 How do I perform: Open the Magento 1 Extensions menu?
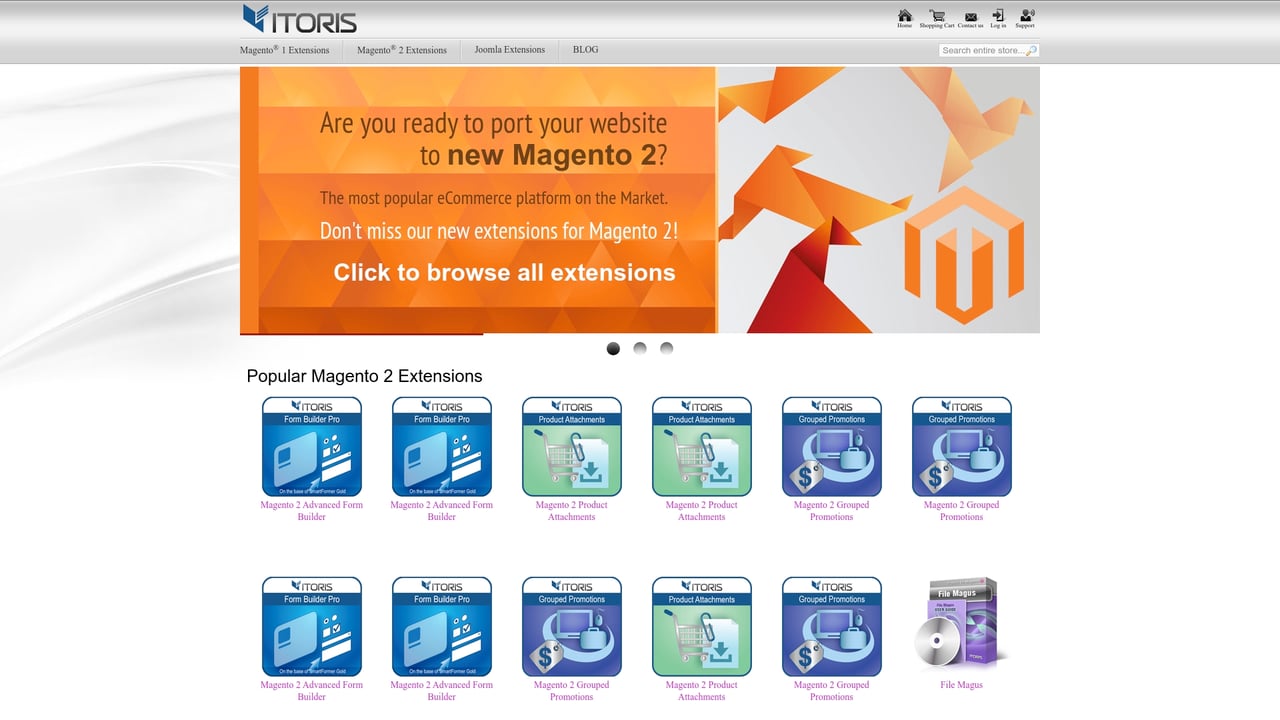(288, 49)
